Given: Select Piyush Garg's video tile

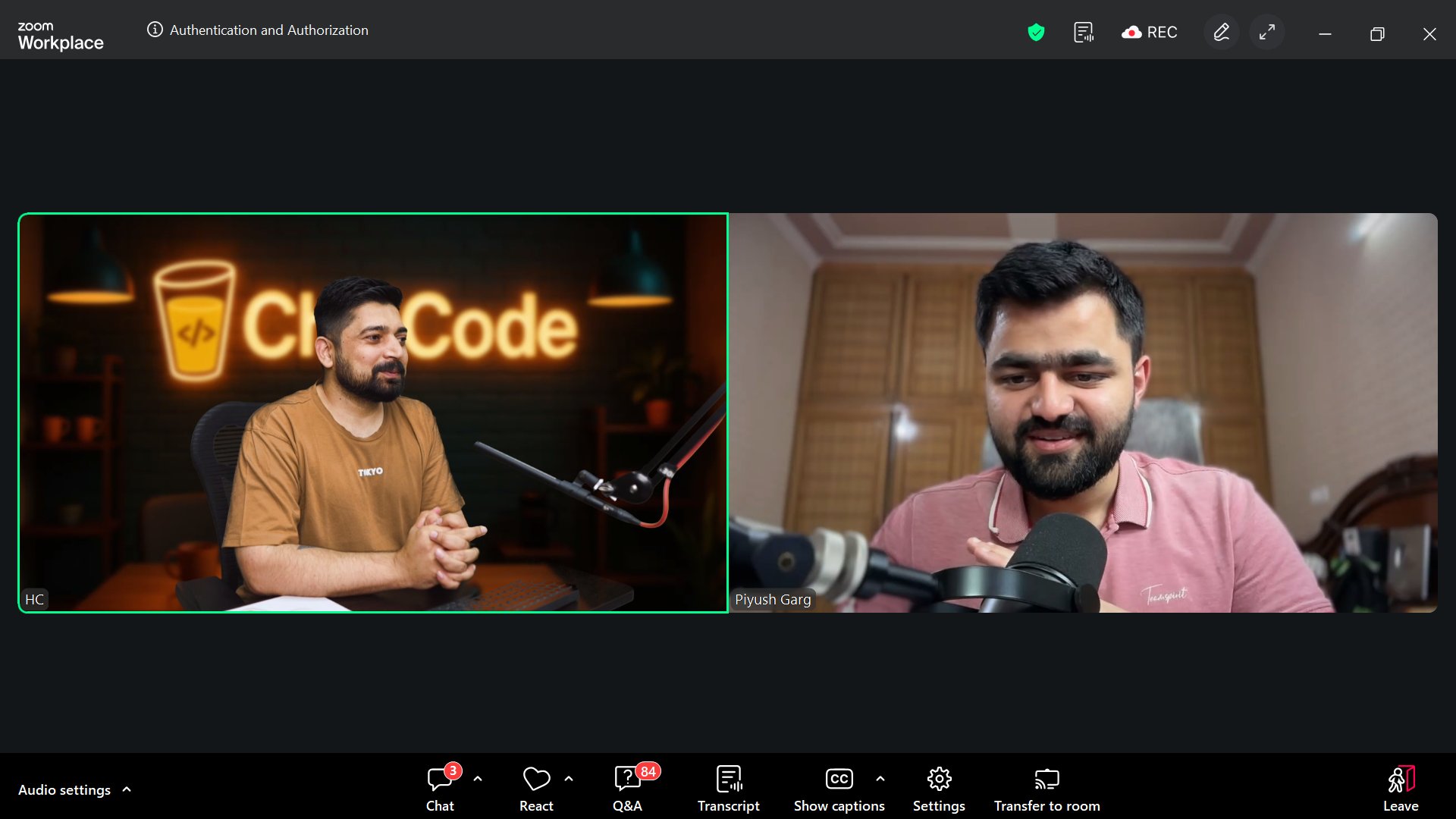Looking at the screenshot, I should 1083,413.
